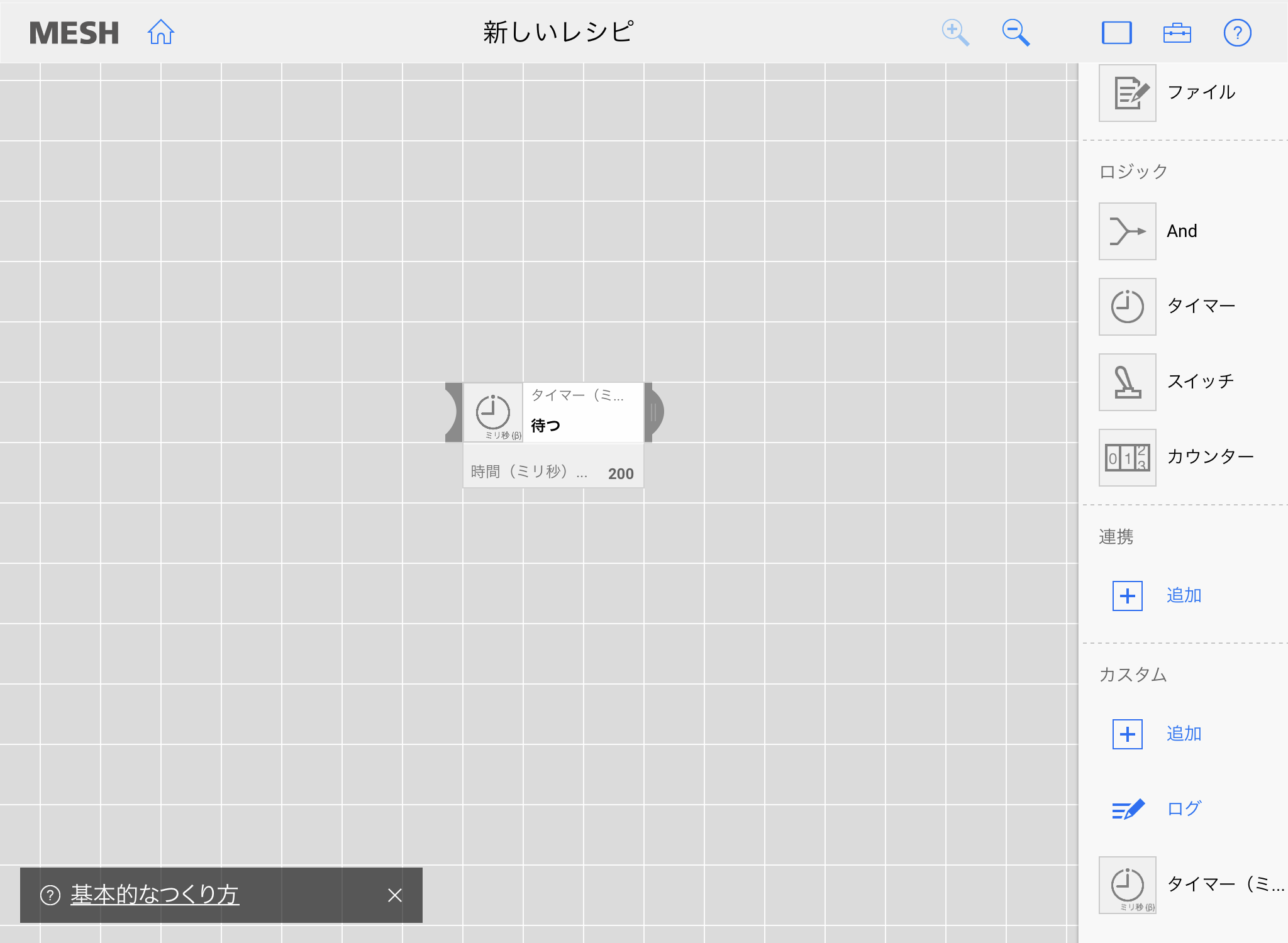Viewport: 1288px width, 943px height.
Task: Click help icon in tutorial banner
Action: coord(50,895)
